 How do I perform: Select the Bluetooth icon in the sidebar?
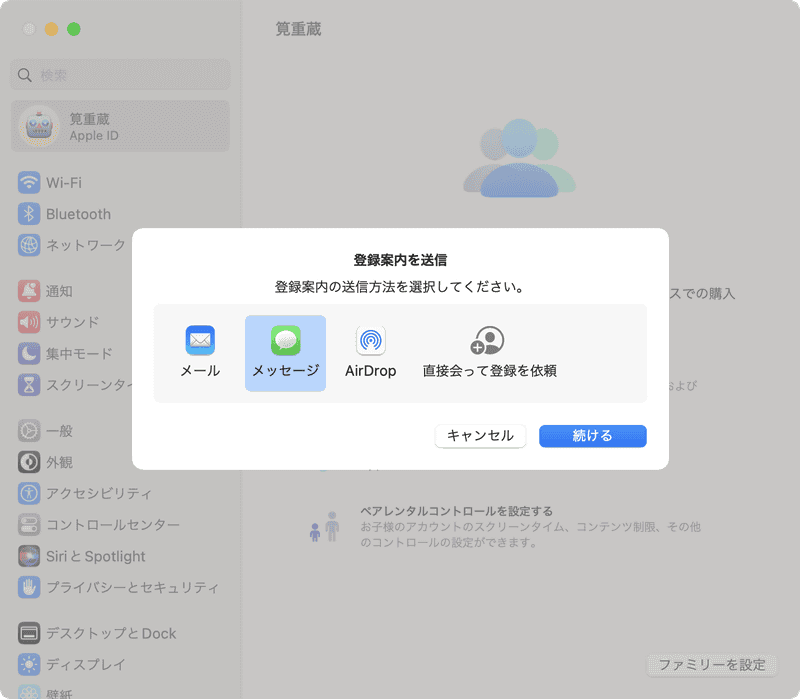tap(28, 214)
